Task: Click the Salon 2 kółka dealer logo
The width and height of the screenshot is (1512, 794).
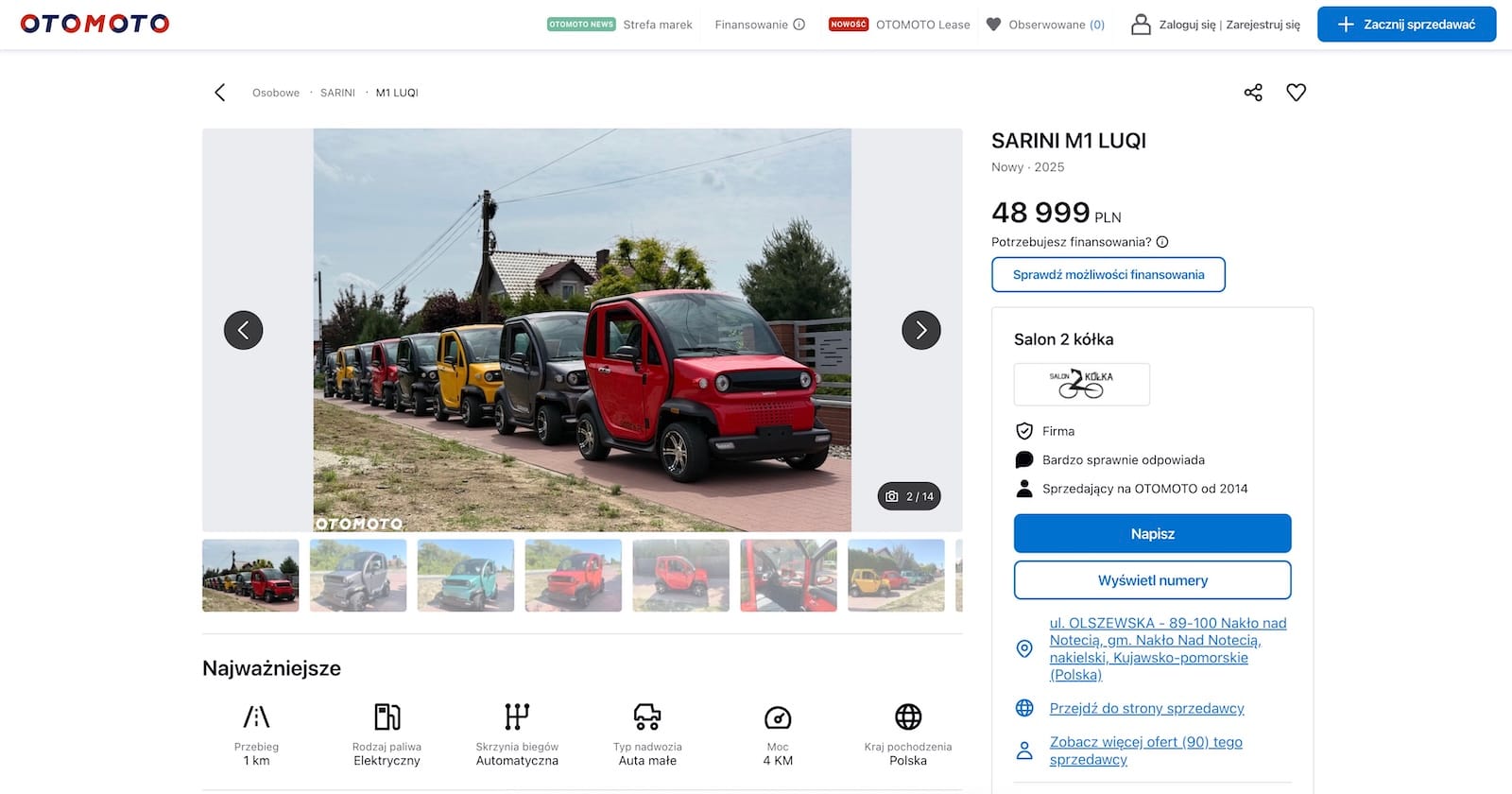Action: 1082,385
